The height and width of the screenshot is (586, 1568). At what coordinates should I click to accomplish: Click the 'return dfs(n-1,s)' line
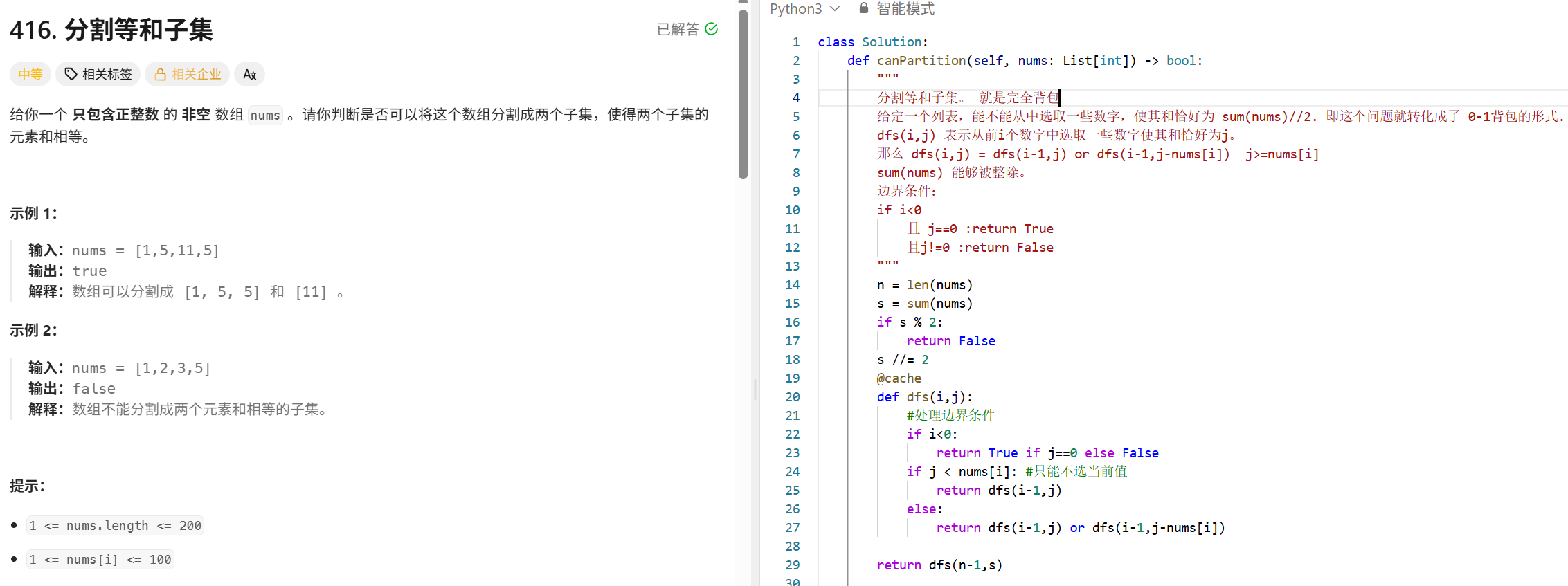click(939, 565)
